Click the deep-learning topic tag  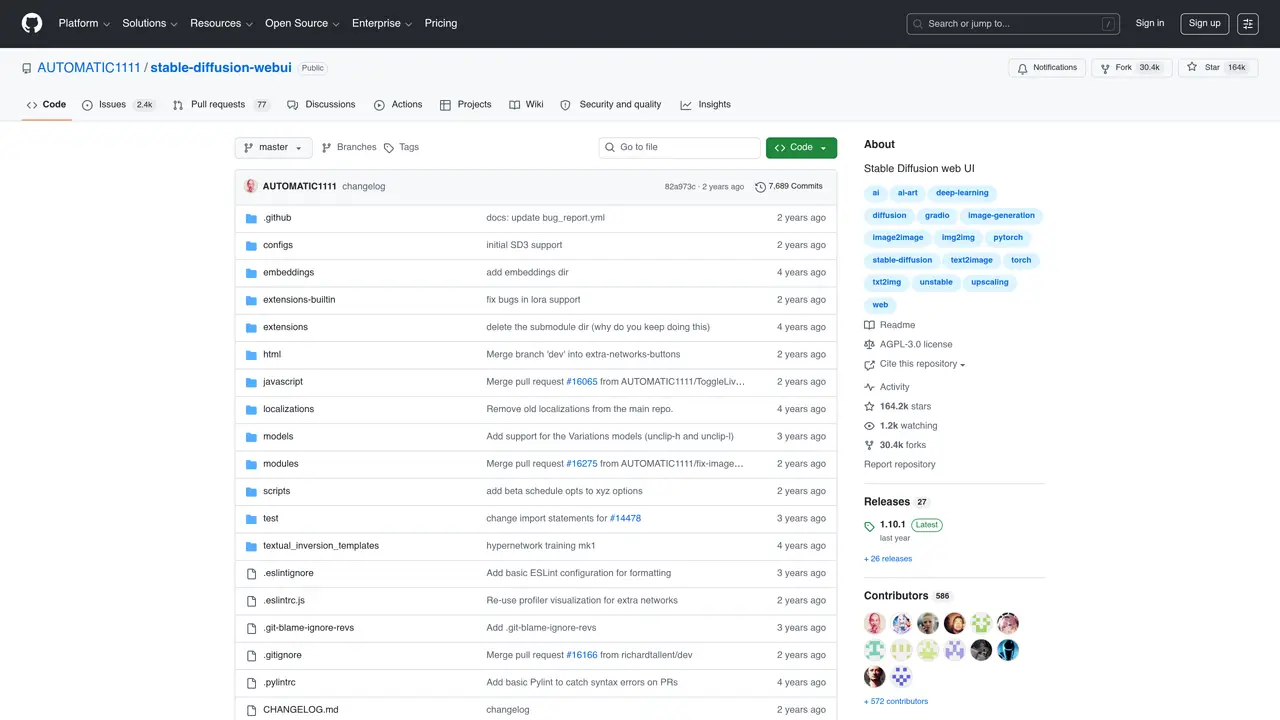click(962, 193)
